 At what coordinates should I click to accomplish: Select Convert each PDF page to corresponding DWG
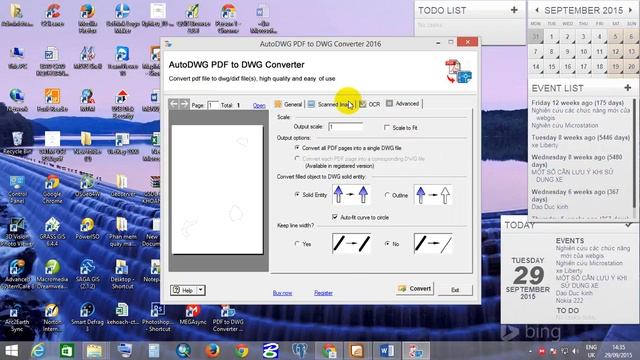297,158
